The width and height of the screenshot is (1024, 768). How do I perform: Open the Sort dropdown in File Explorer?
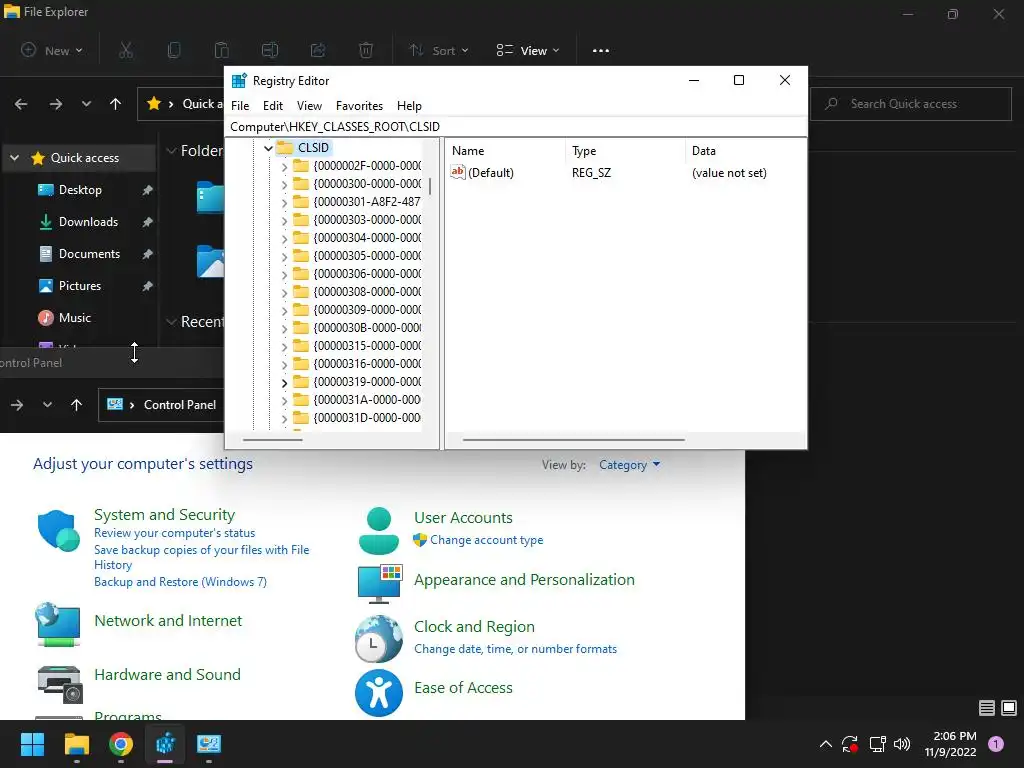pyautogui.click(x=438, y=50)
